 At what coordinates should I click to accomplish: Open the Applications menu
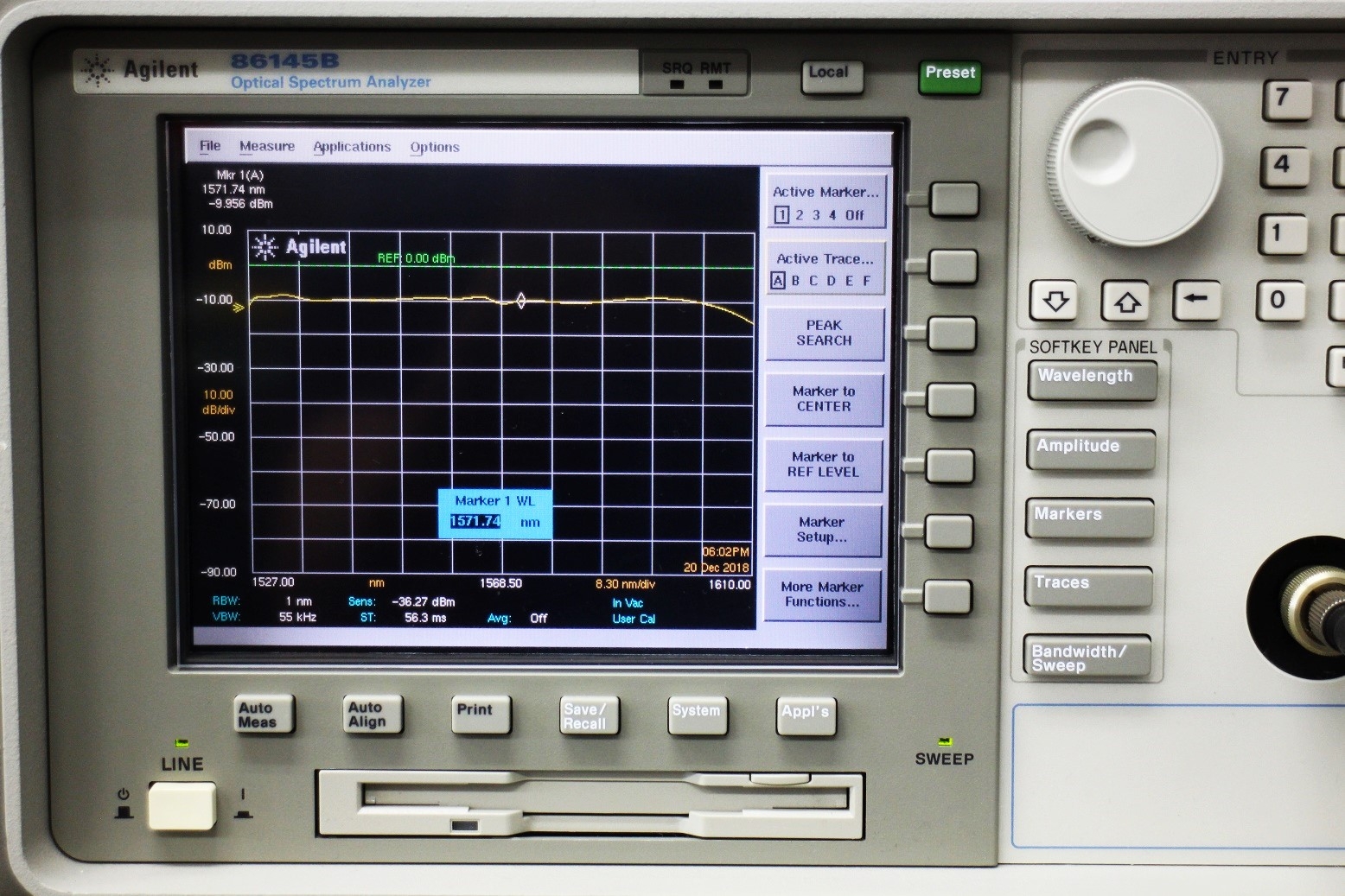pos(352,147)
